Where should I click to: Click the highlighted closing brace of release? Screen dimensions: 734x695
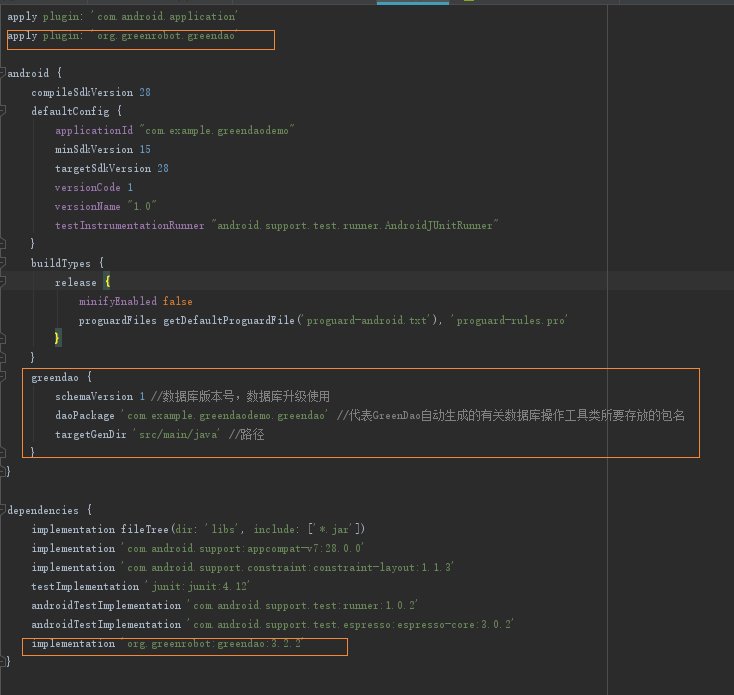click(57, 338)
